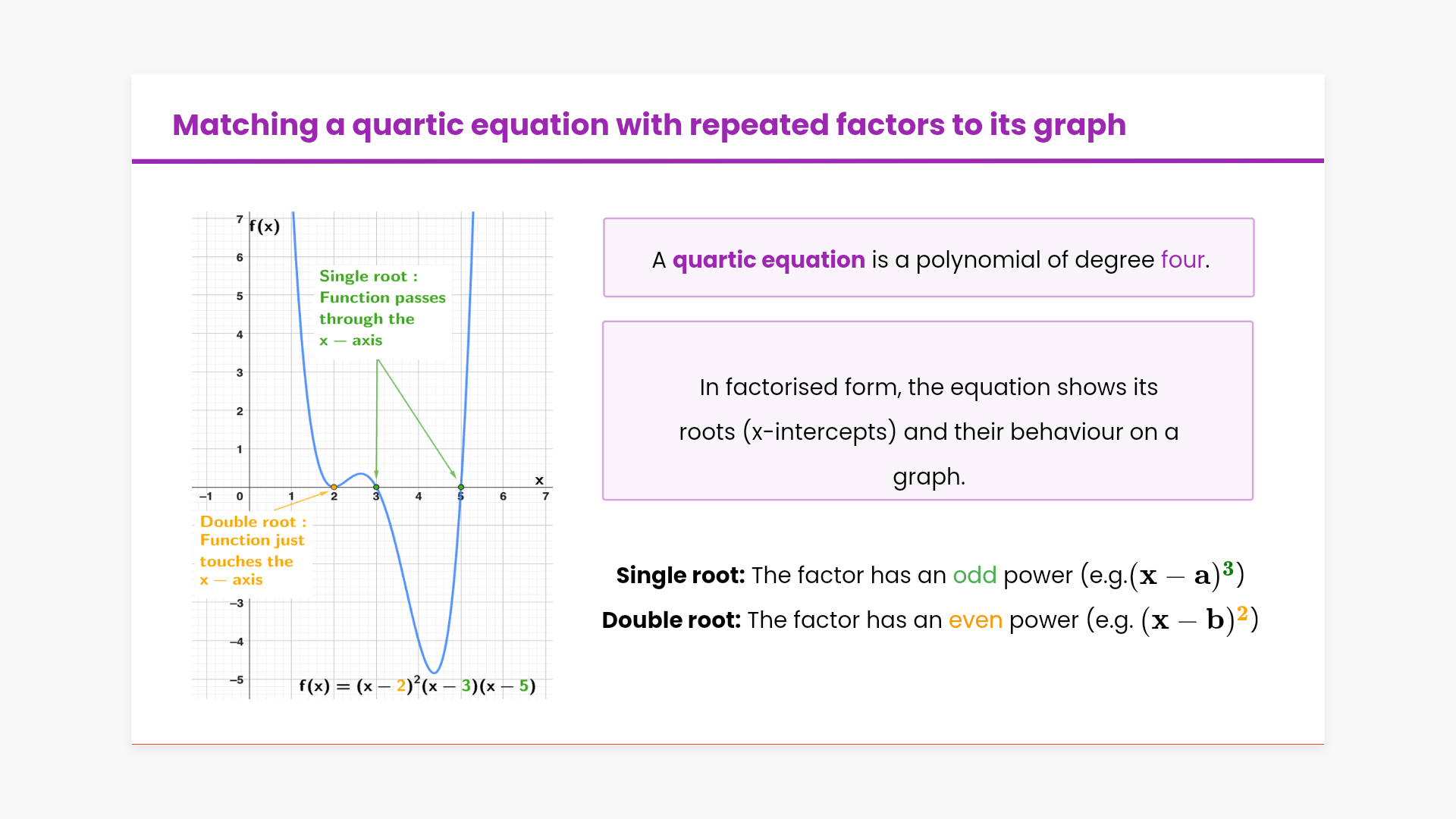Click the green 'Single root' graph annotation
The width and height of the screenshot is (1456, 819).
(381, 308)
